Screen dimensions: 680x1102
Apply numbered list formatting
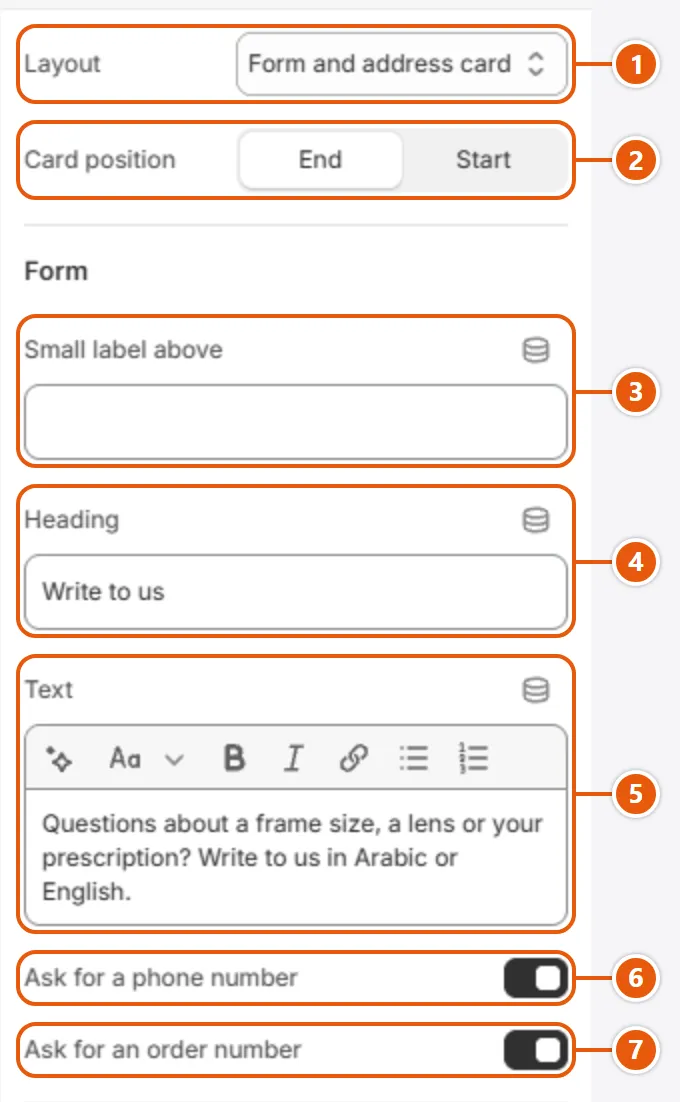coord(473,759)
